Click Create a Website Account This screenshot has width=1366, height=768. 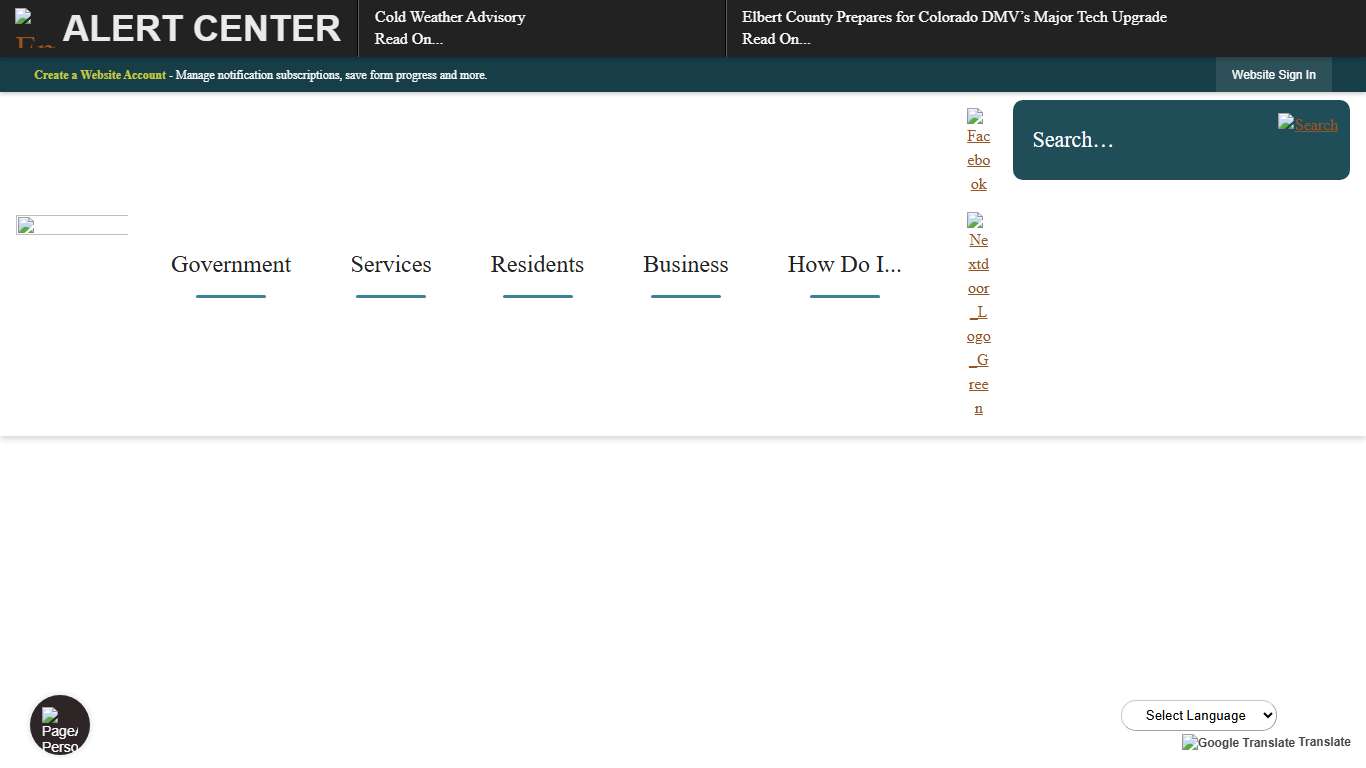coord(99,74)
